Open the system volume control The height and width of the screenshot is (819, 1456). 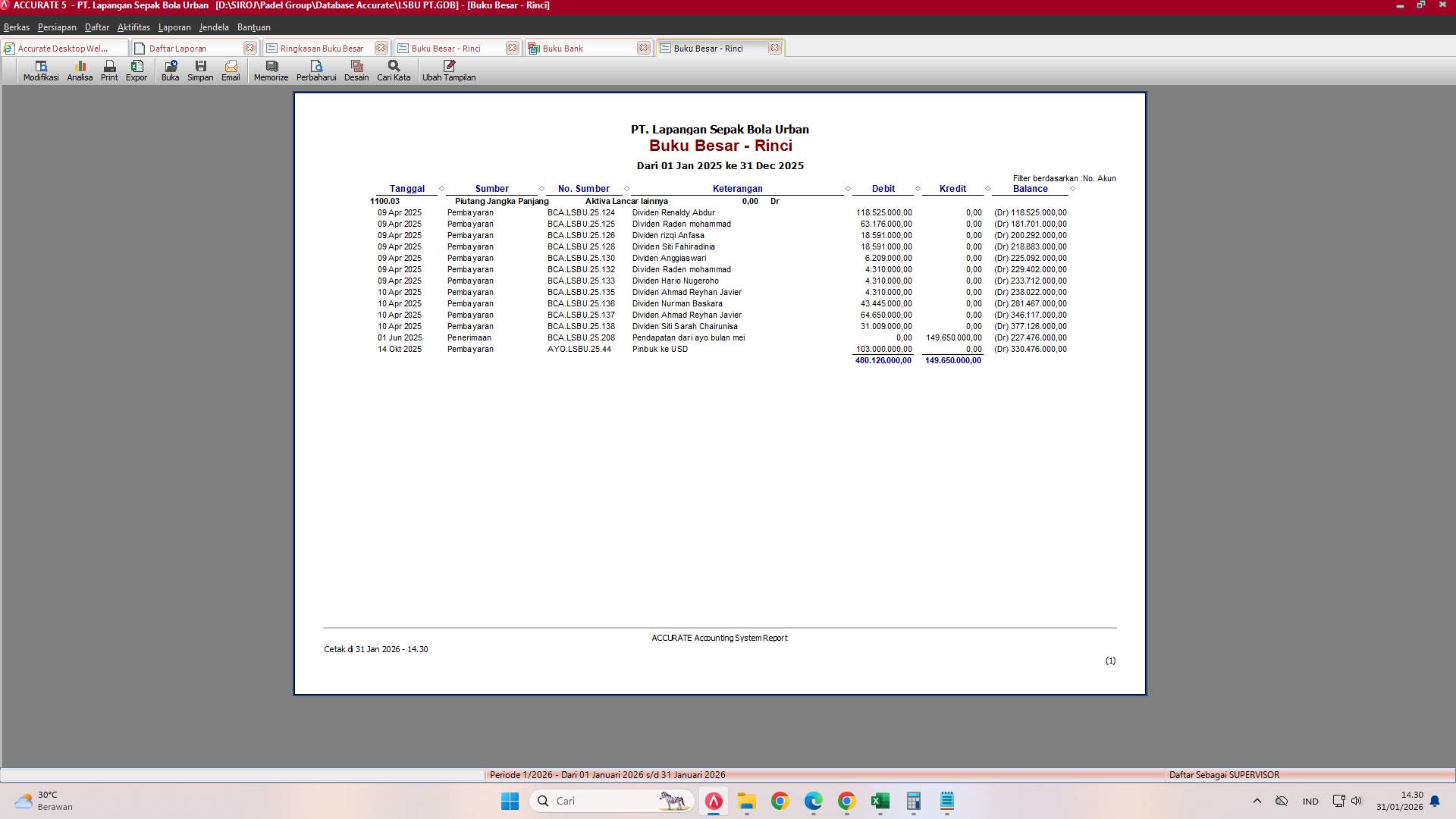pyautogui.click(x=1357, y=801)
